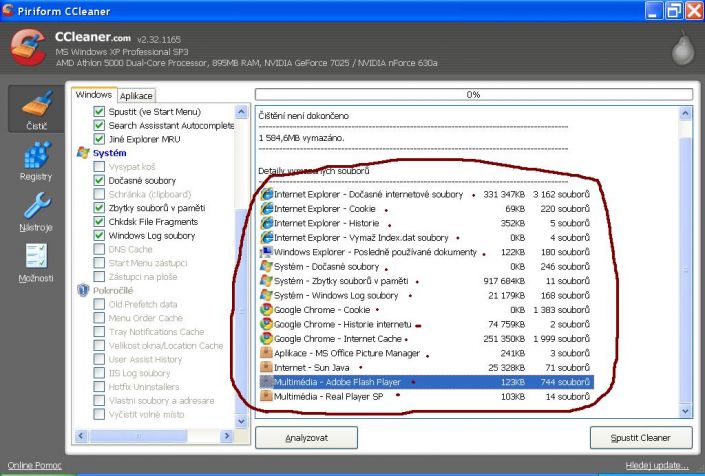Image resolution: width=705 pixels, height=476 pixels.
Task: Click Chrome icon beside Internet Cache
Action: pyautogui.click(x=267, y=338)
